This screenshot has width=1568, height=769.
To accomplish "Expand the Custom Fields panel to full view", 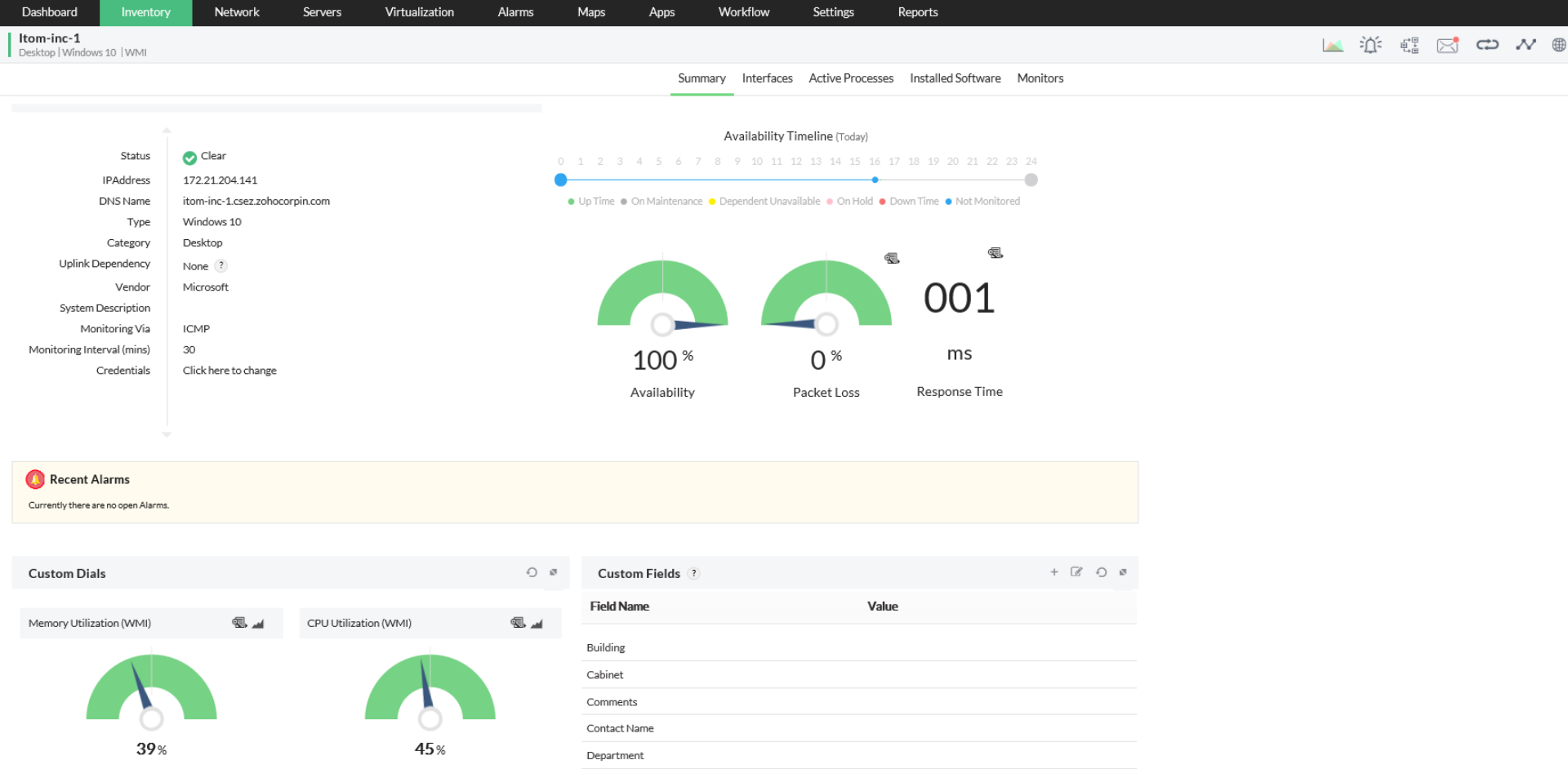I will tap(1123, 572).
